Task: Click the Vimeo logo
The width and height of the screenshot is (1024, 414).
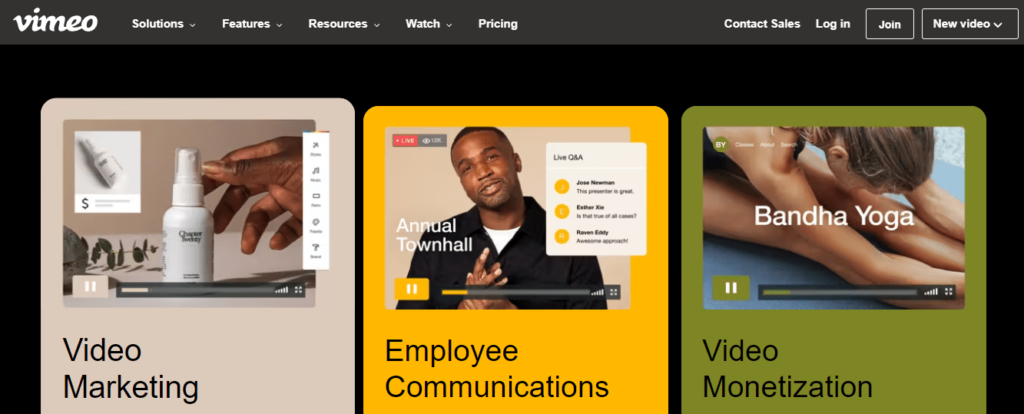Action: tap(56, 23)
